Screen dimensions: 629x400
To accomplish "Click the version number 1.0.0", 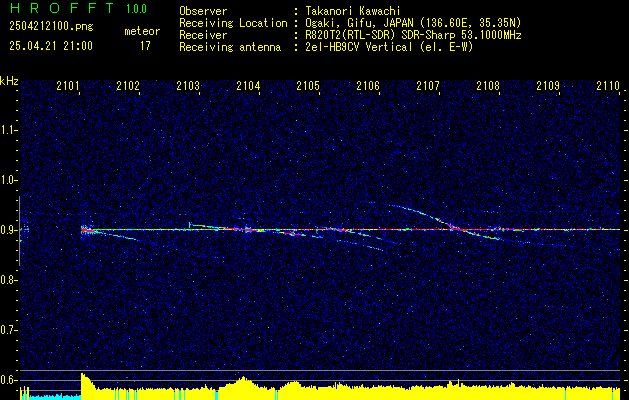I will click(136, 9).
